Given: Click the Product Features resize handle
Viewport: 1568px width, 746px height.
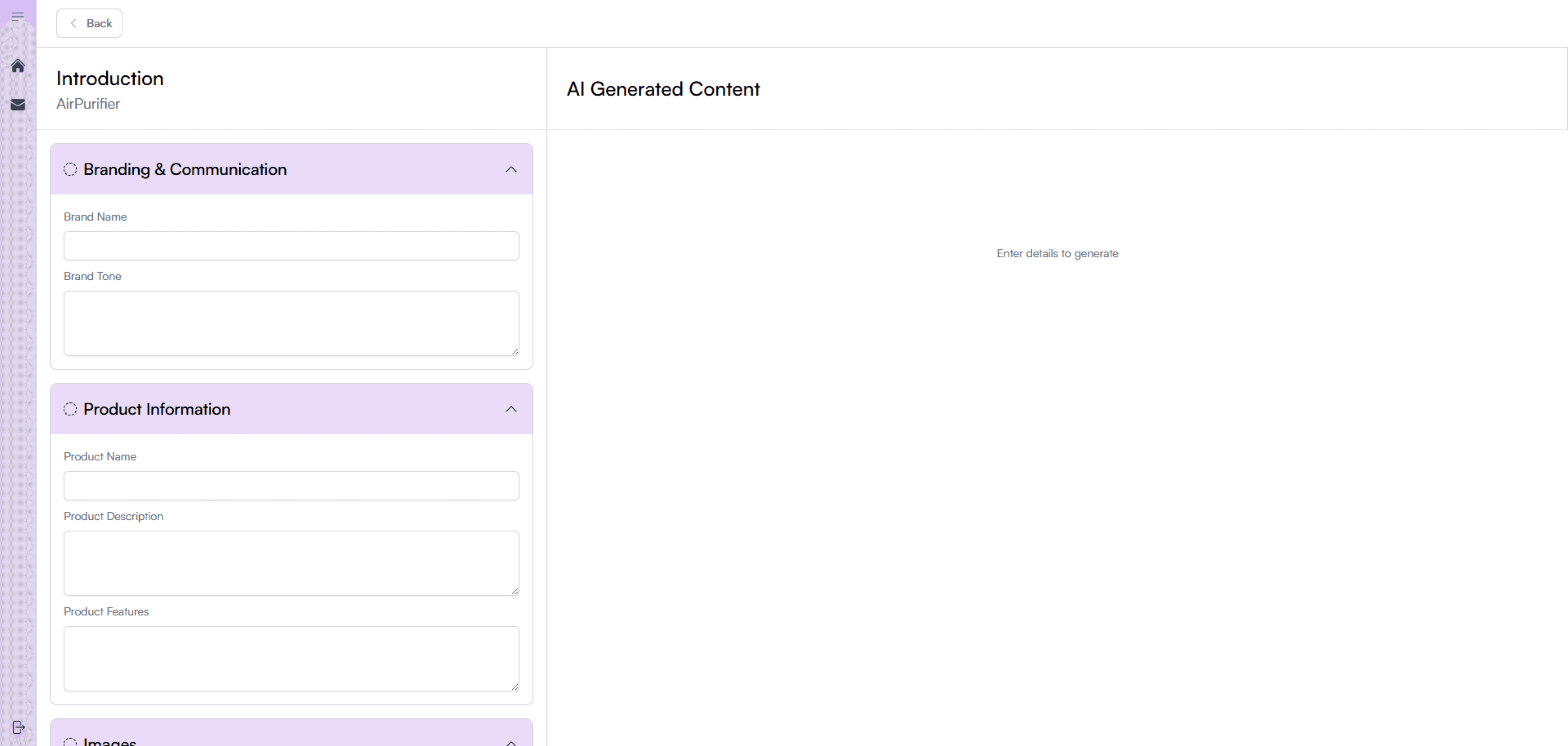Looking at the screenshot, I should [x=515, y=687].
